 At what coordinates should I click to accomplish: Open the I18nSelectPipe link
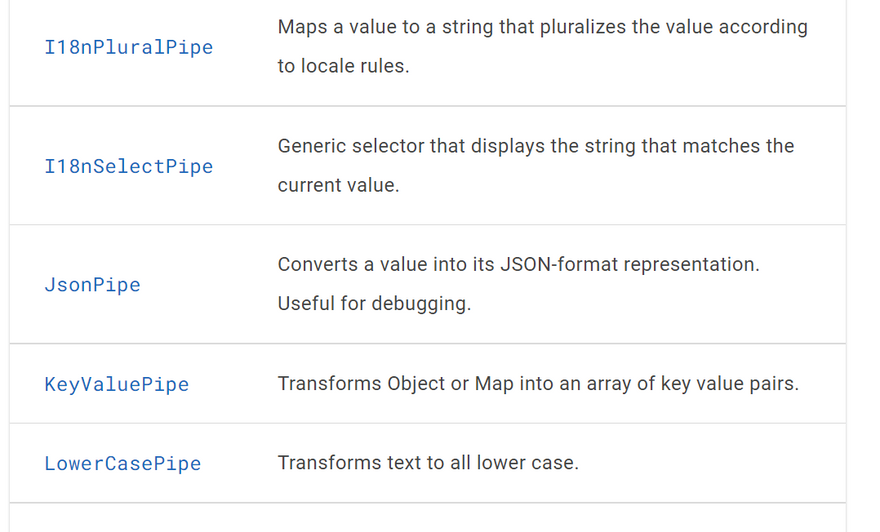click(x=129, y=166)
